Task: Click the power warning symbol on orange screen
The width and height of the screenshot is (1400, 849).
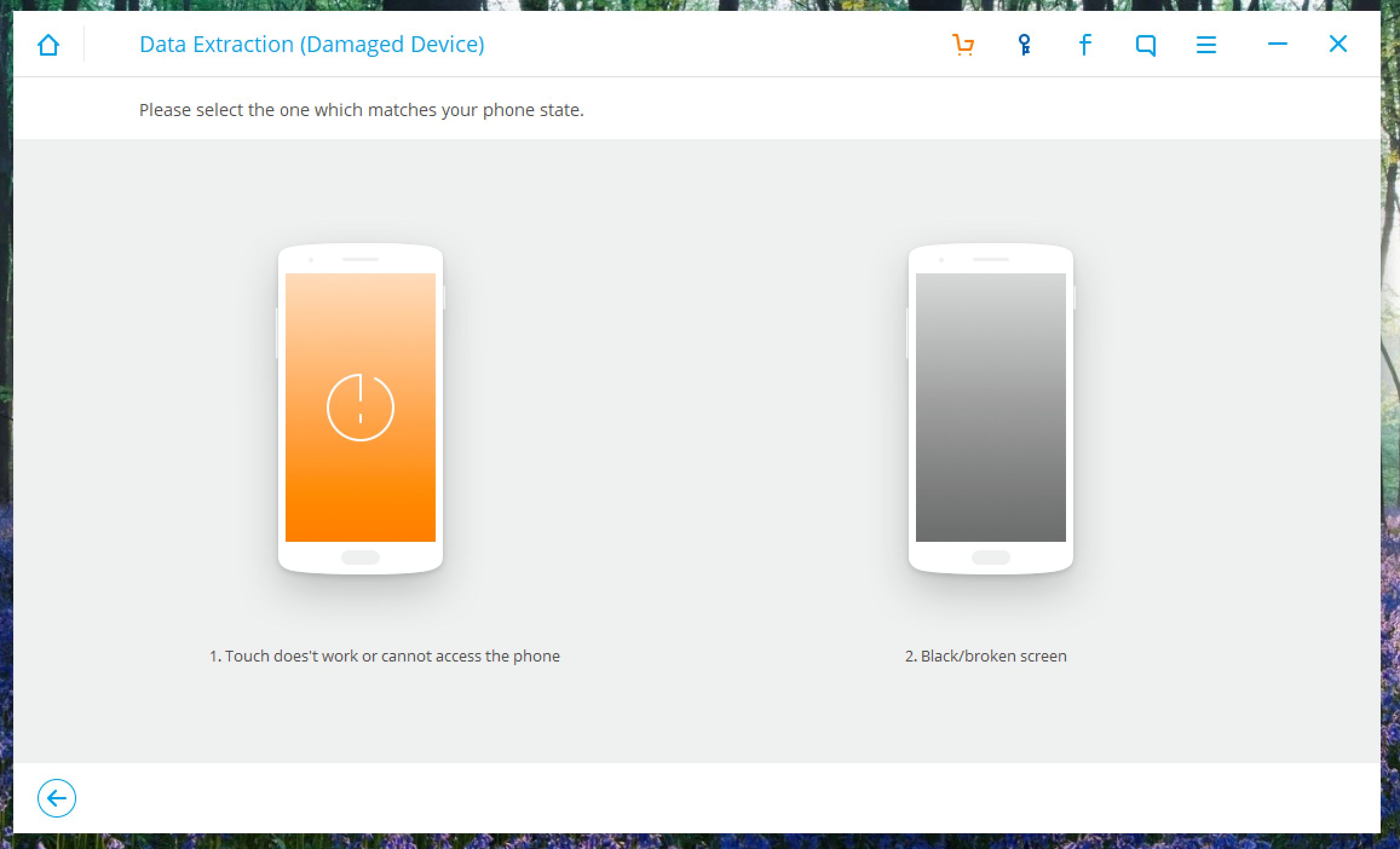Action: point(361,407)
